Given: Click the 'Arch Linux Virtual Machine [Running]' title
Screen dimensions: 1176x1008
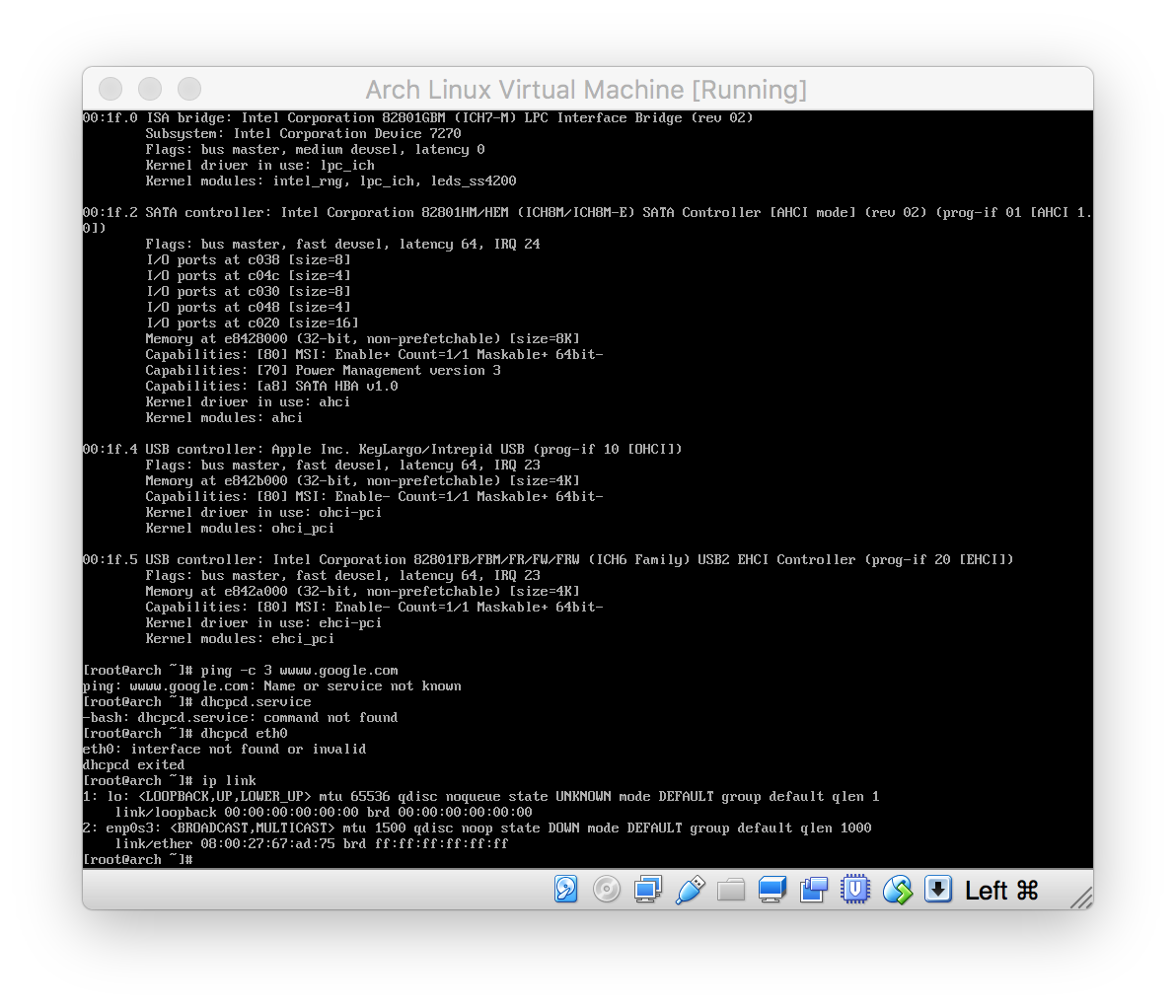Looking at the screenshot, I should [586, 89].
